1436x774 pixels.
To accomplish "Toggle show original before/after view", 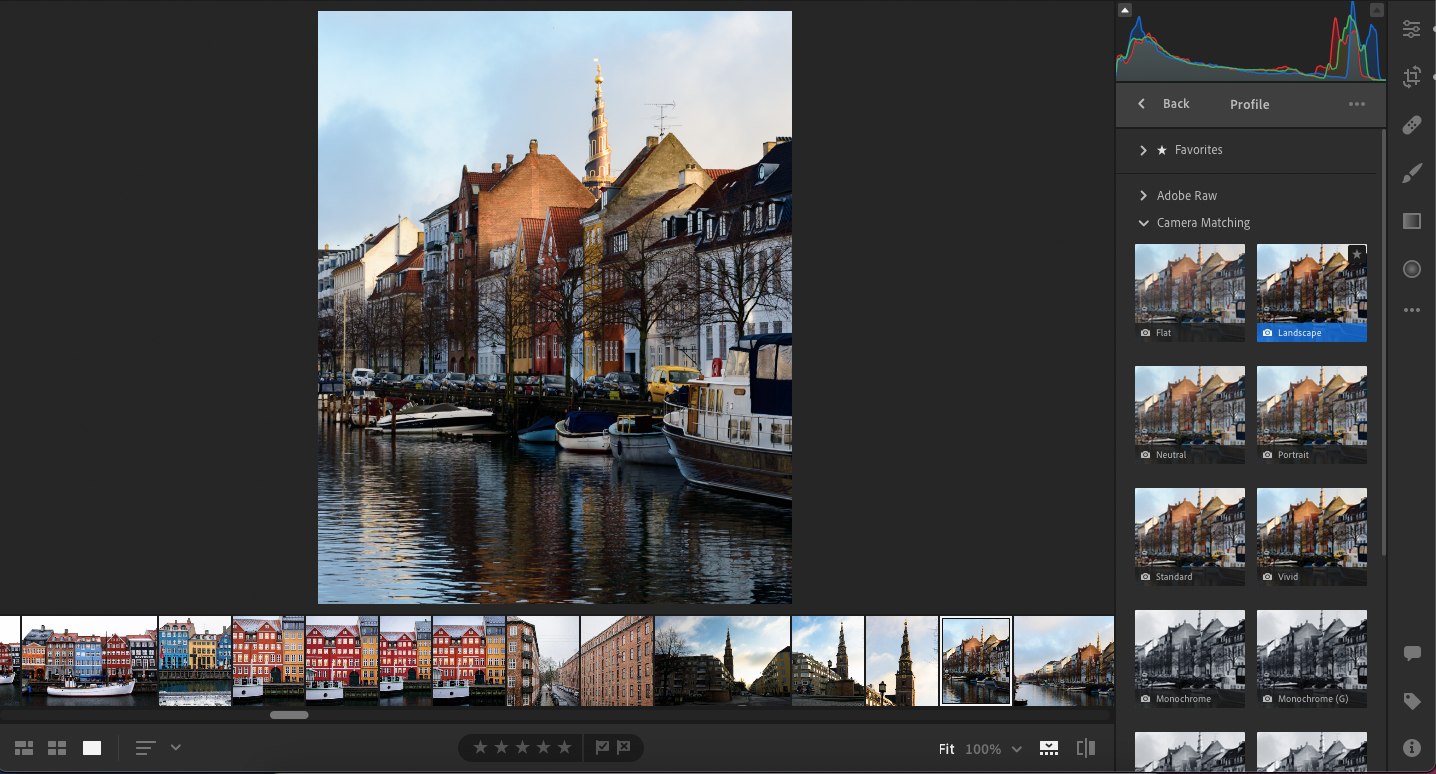I will click(x=1085, y=748).
